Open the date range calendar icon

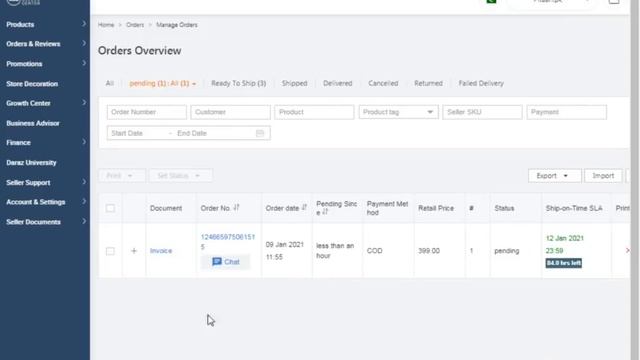click(260, 133)
